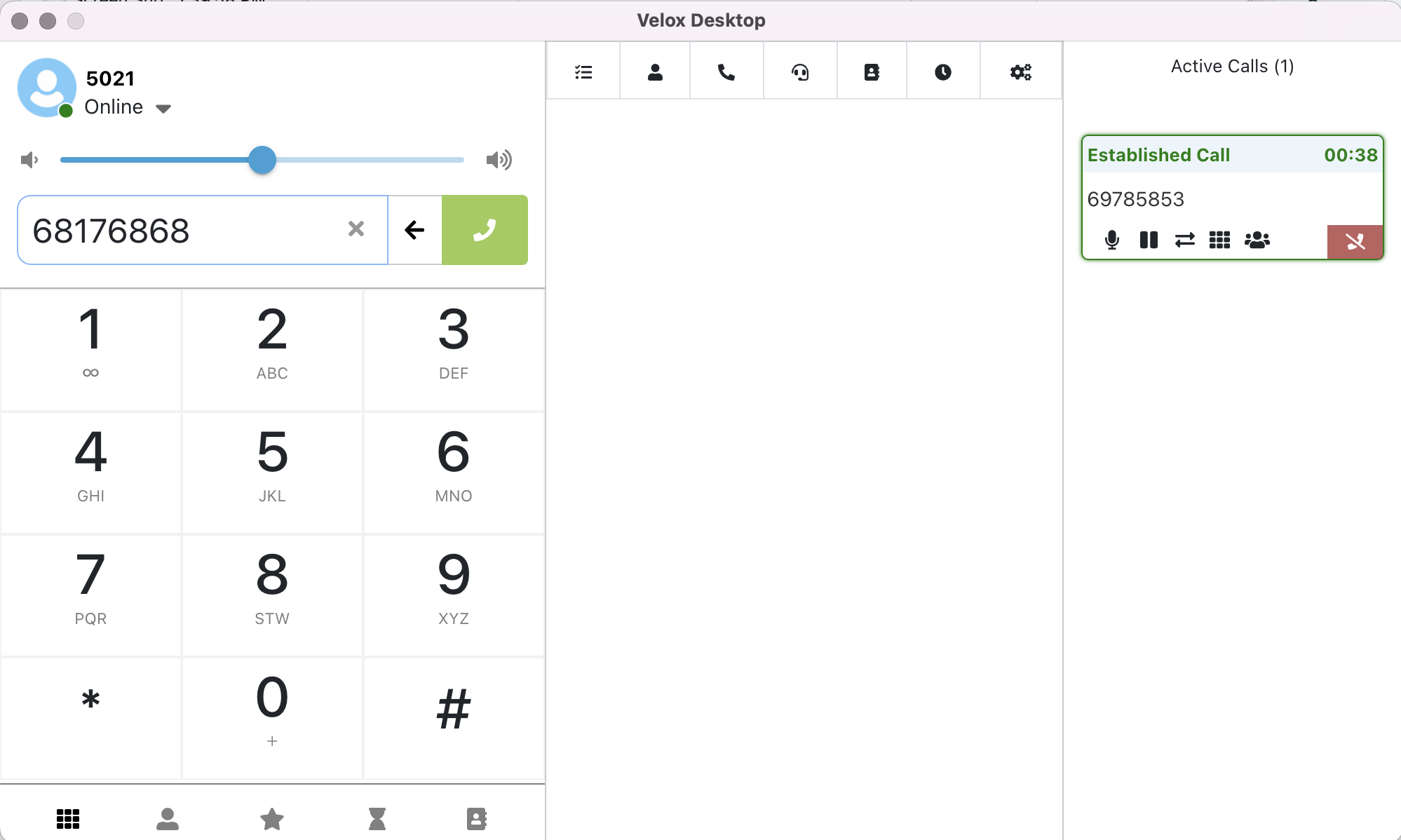The width and height of the screenshot is (1401, 840).
Task: Click the phone number input field
Action: tap(182, 230)
